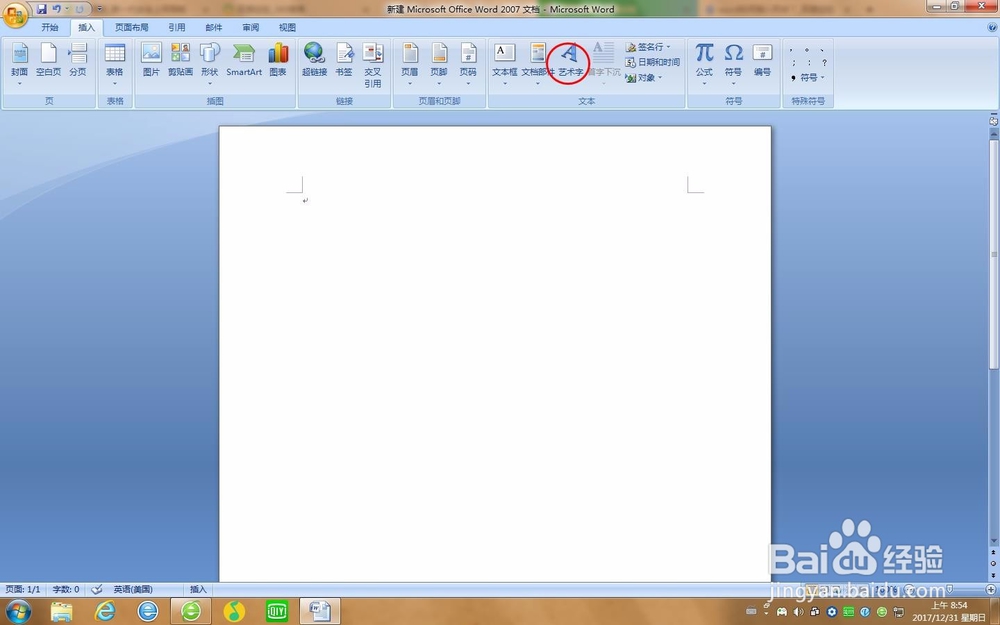Viewport: 1000px width, 625px height.
Task: Insert a 签名行 signature line
Action: point(647,47)
